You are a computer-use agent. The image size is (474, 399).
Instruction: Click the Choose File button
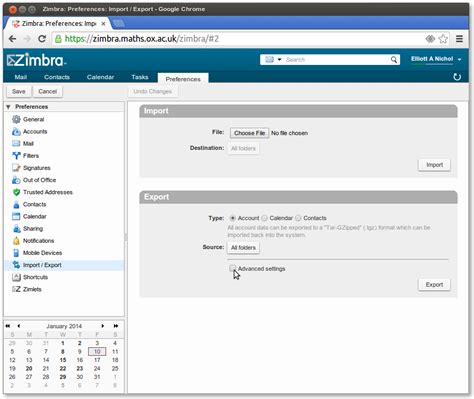pos(249,133)
